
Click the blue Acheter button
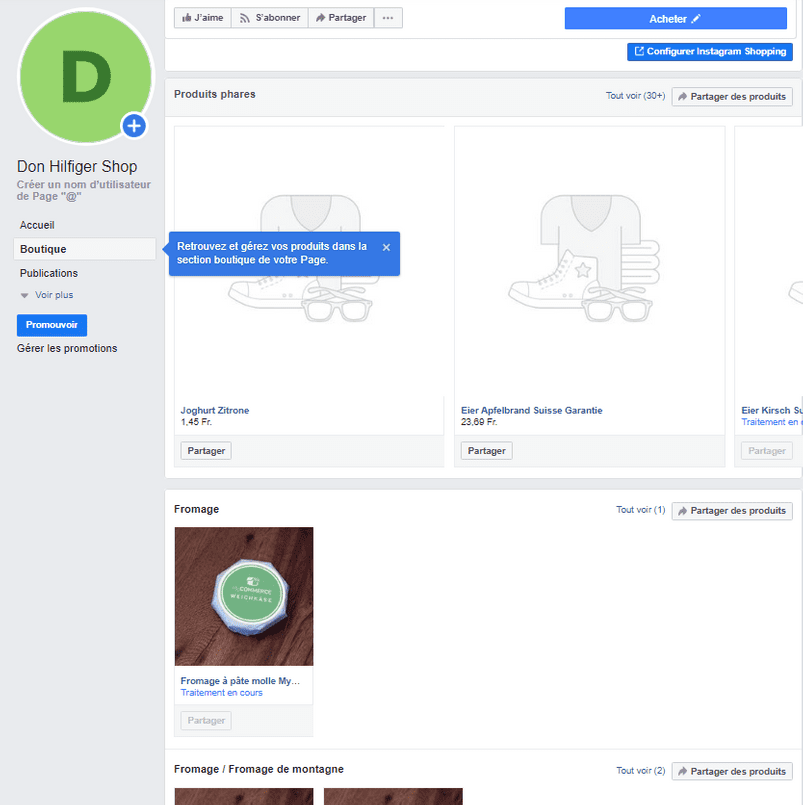point(676,18)
